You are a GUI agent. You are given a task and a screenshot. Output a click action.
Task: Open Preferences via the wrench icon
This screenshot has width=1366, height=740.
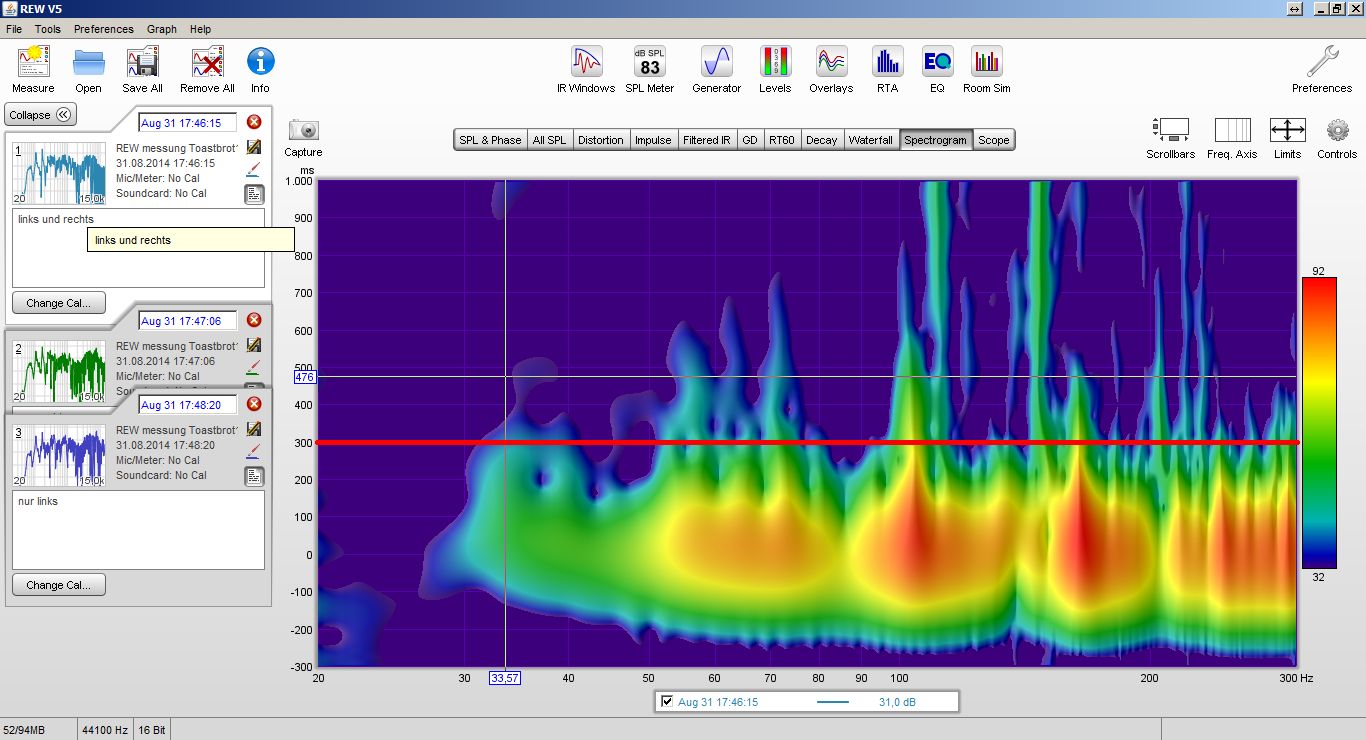pyautogui.click(x=1322, y=69)
